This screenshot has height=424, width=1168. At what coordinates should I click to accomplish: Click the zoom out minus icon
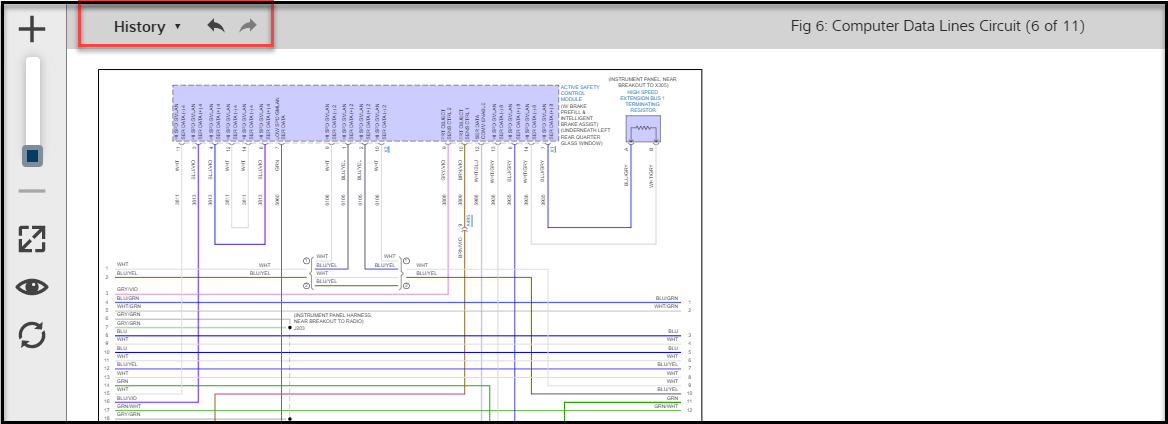(x=32, y=191)
